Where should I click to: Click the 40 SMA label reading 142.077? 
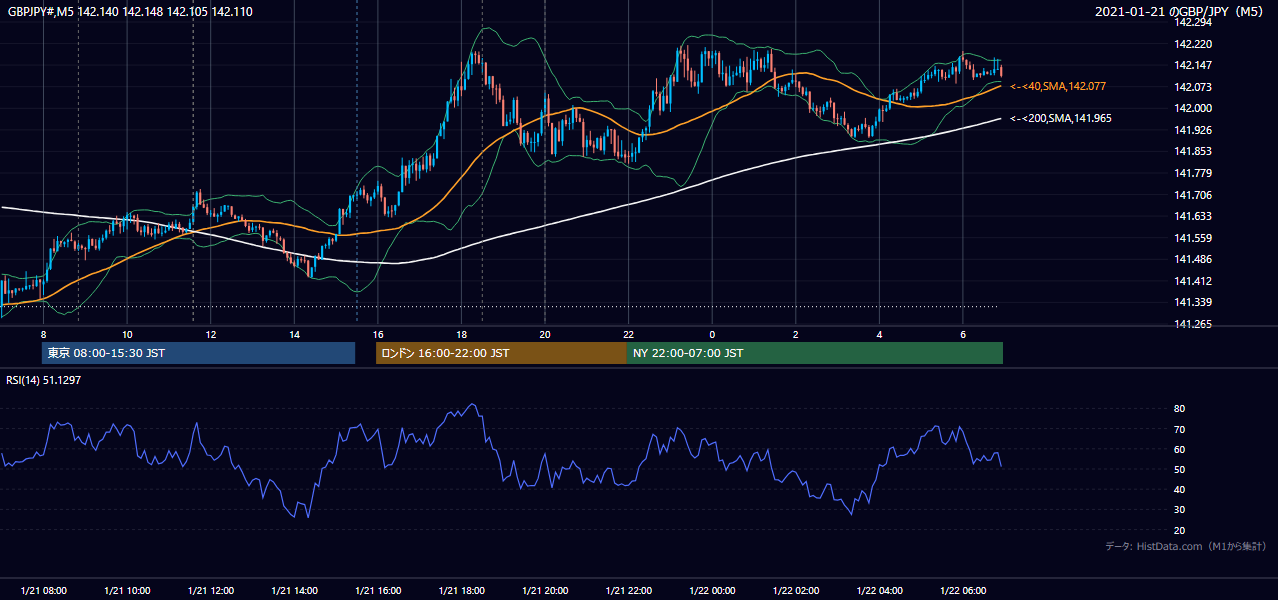point(1058,87)
